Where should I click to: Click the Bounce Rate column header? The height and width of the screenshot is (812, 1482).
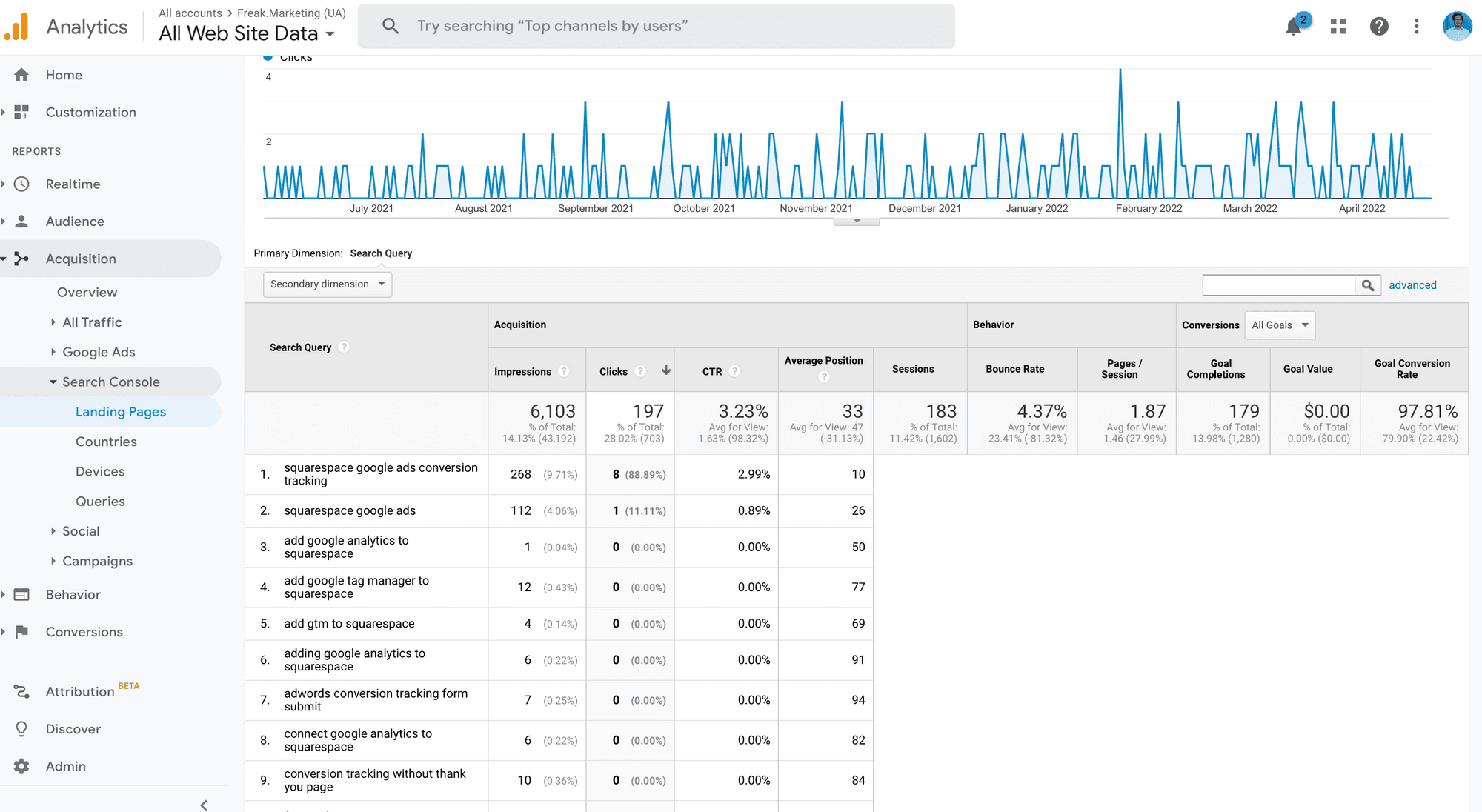[x=1014, y=369]
